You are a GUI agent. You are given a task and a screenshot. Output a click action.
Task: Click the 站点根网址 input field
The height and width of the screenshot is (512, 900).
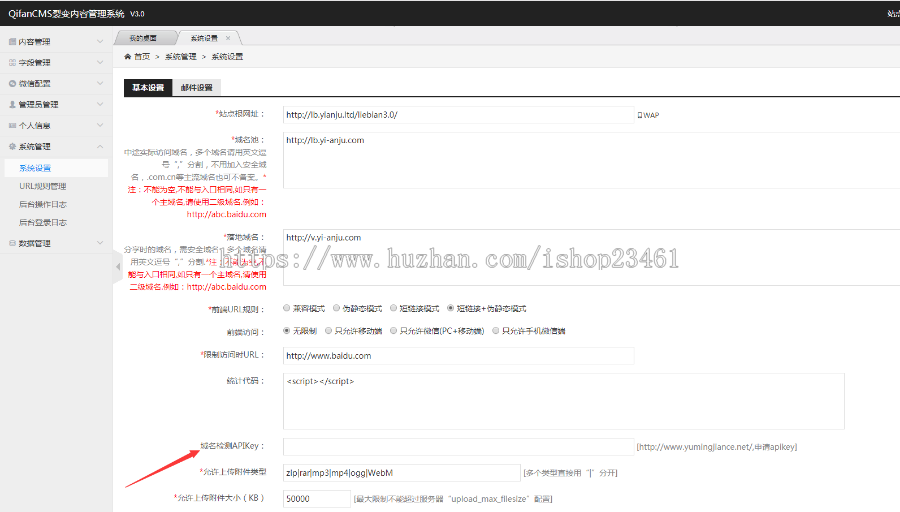pos(459,115)
